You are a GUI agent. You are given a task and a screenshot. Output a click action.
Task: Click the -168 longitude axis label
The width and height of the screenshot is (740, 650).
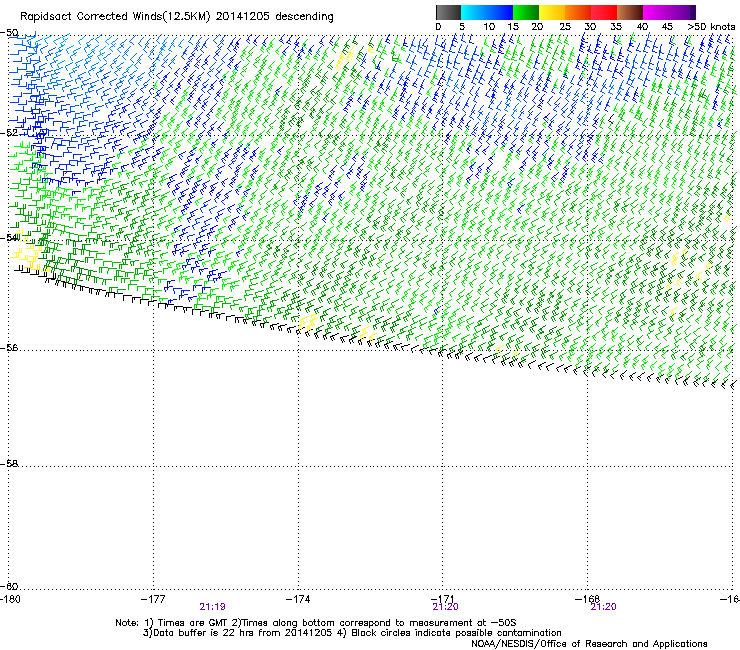coord(587,599)
